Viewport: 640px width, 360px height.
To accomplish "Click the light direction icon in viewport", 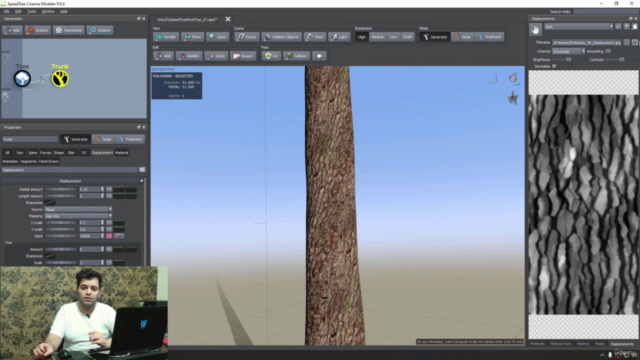I will coord(513,78).
